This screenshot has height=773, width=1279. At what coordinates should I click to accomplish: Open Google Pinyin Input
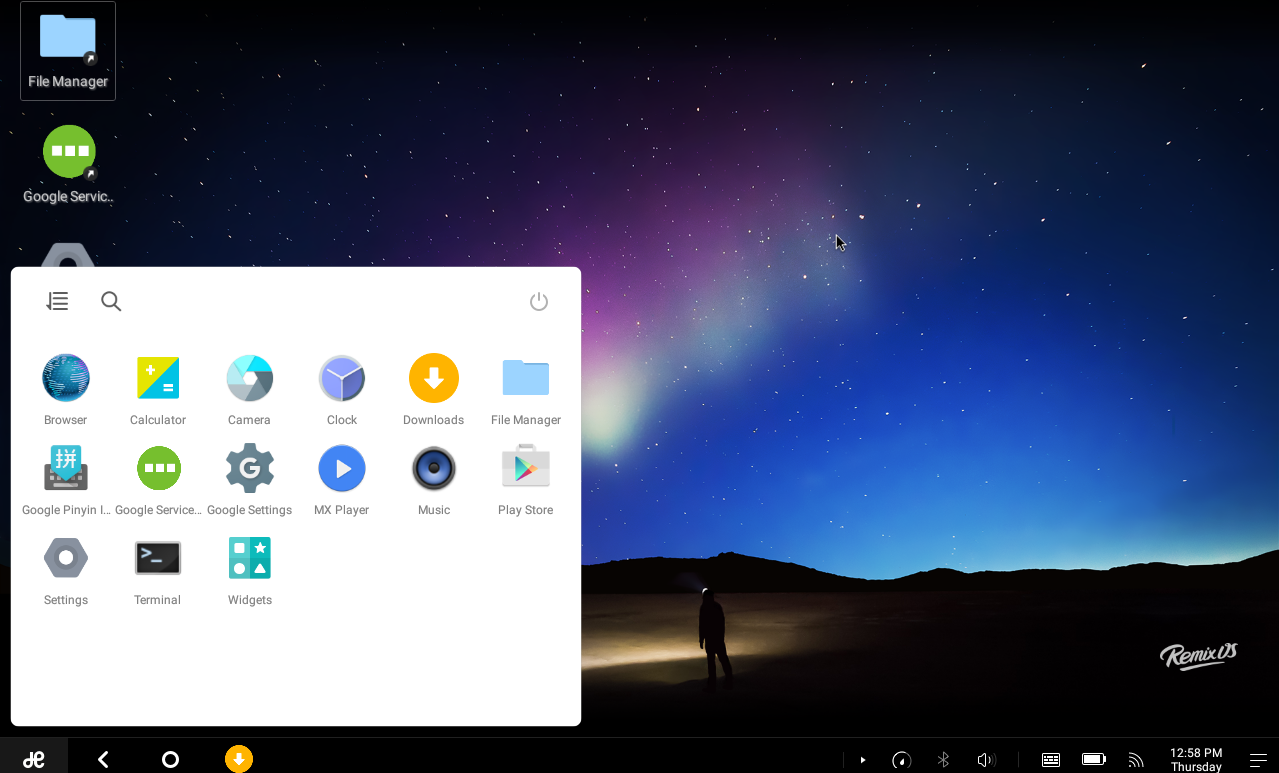65,468
